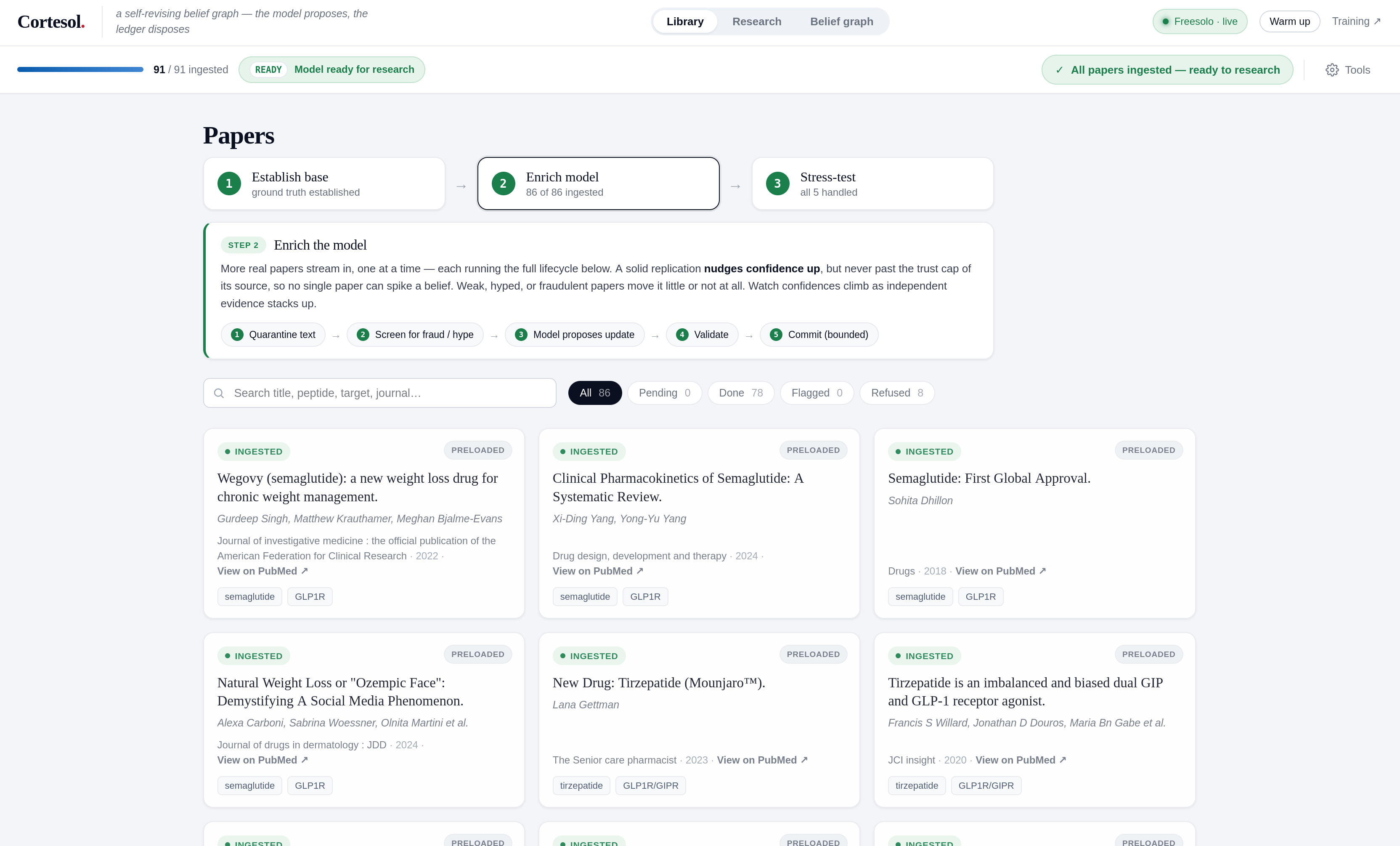Image resolution: width=1400 pixels, height=846 pixels.
Task: Click the ingestion progress bar
Action: pos(80,69)
